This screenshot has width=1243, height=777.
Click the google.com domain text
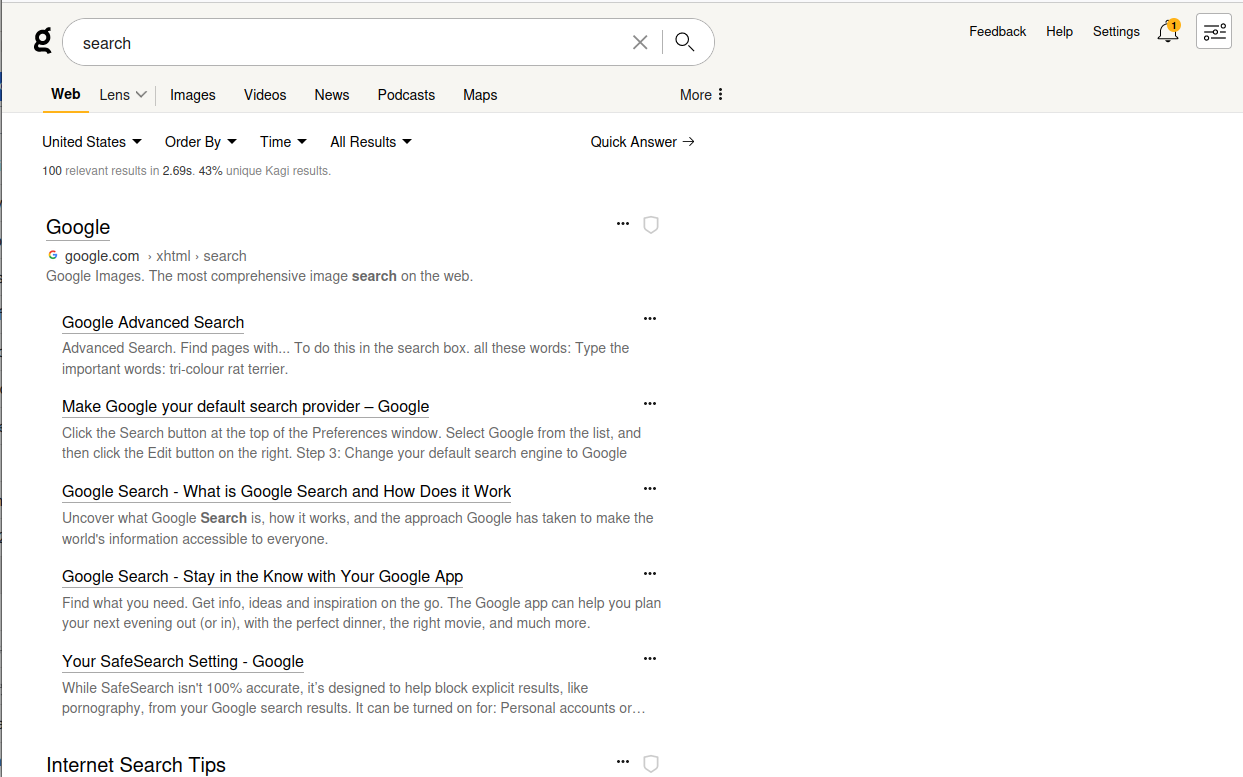[102, 256]
